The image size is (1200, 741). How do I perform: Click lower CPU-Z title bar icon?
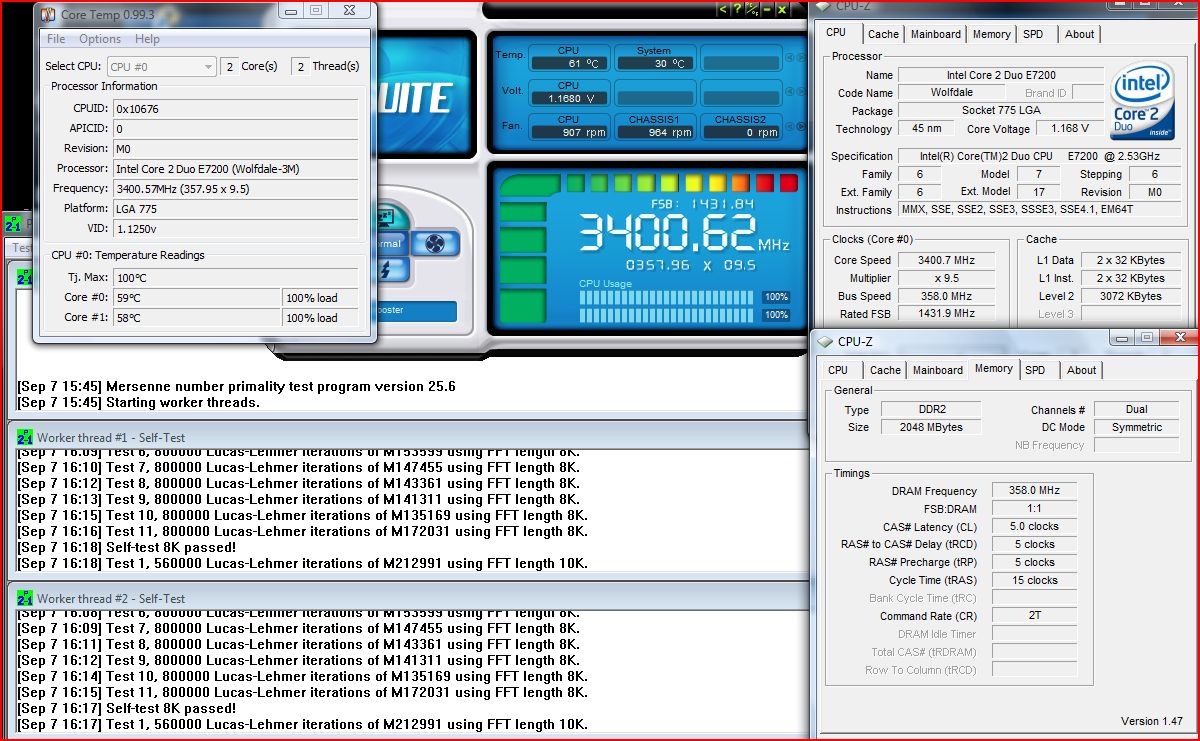(825, 341)
